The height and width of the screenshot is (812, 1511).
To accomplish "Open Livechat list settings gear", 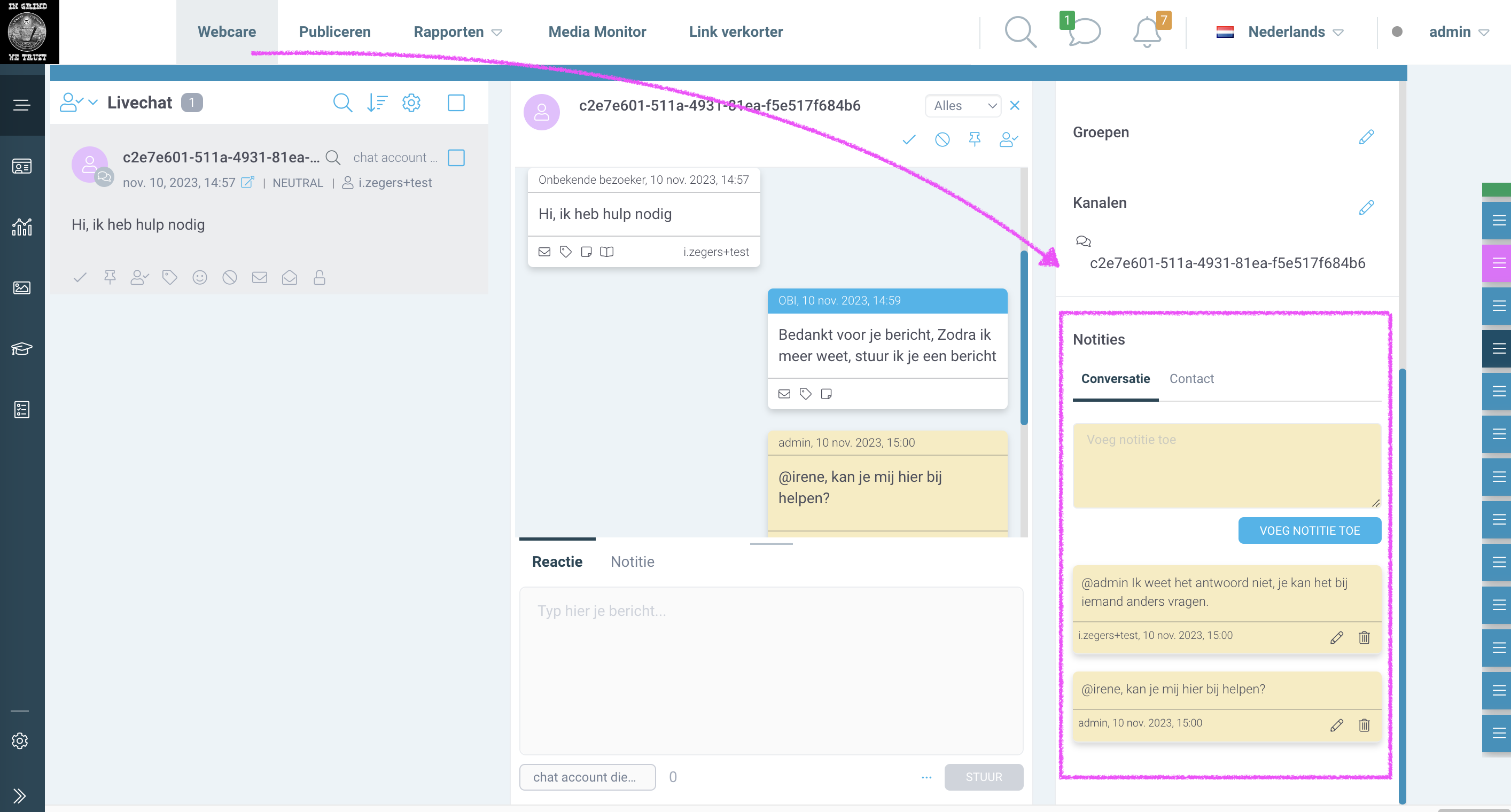I will pyautogui.click(x=411, y=103).
